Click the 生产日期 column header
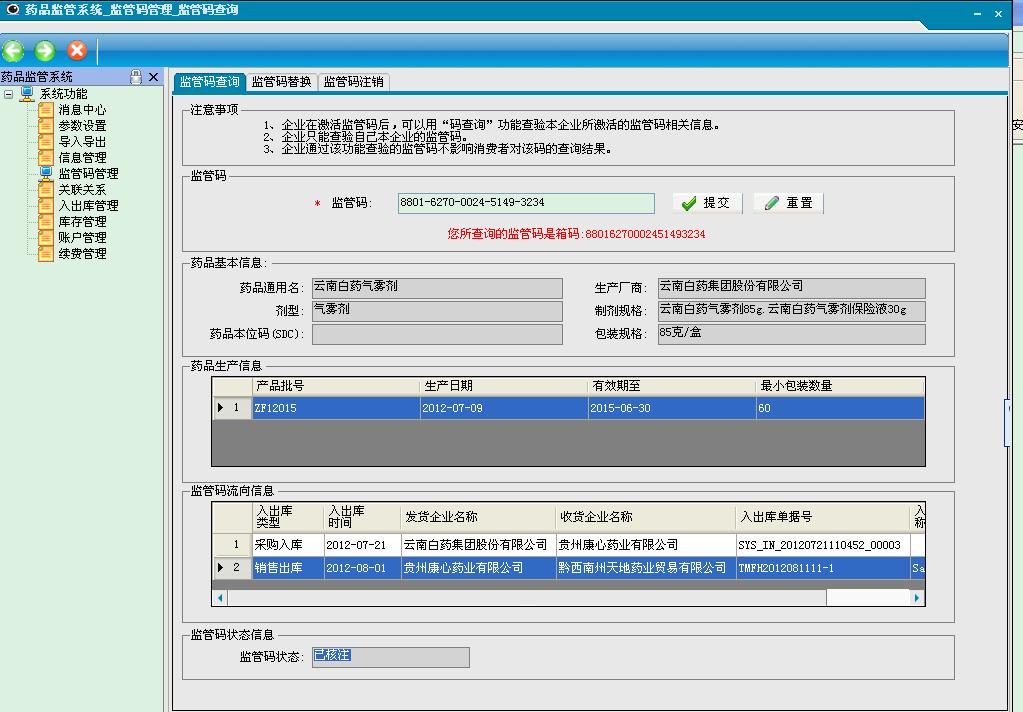 point(504,386)
